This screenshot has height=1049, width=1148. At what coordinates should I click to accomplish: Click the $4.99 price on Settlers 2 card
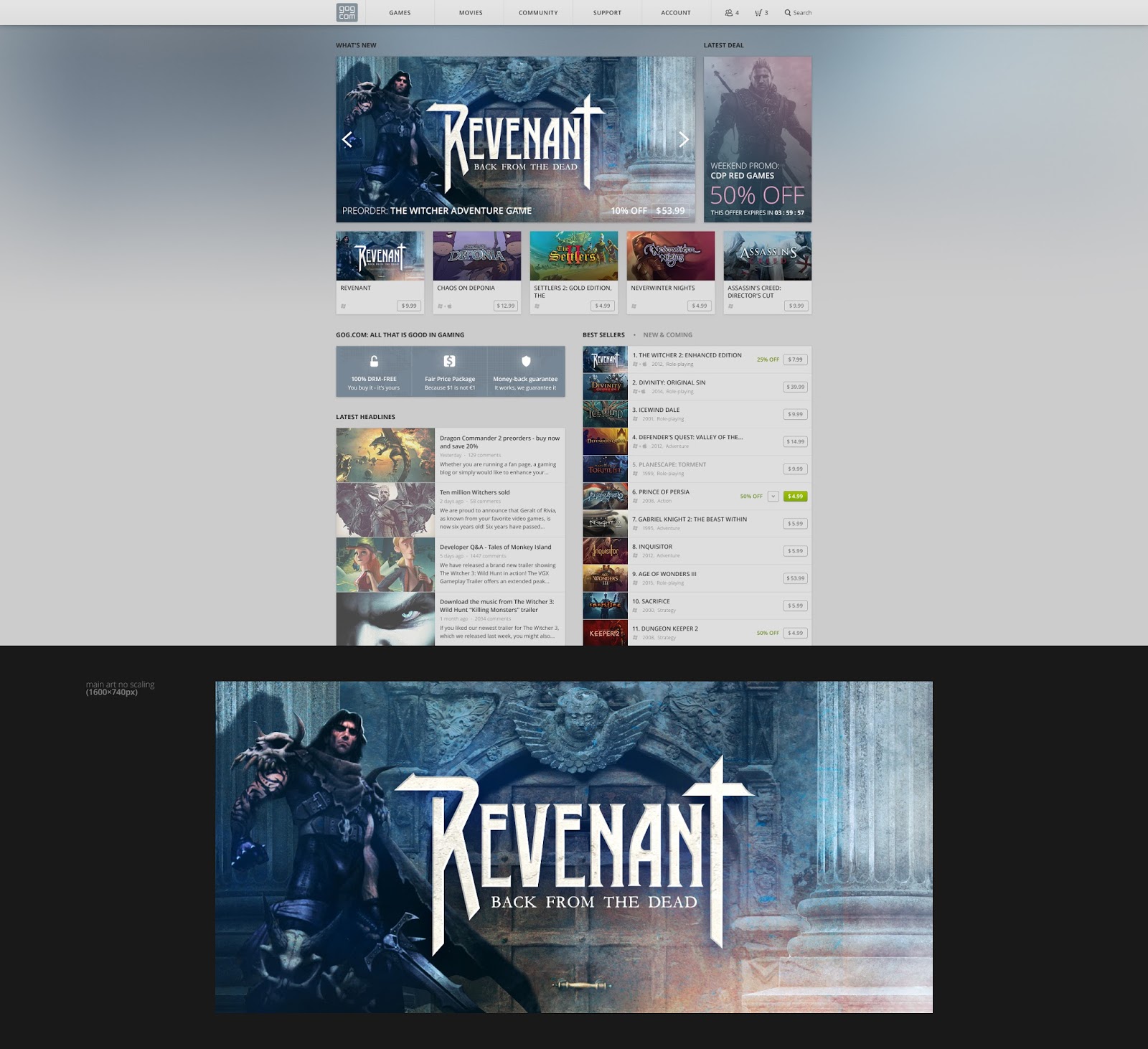click(603, 306)
